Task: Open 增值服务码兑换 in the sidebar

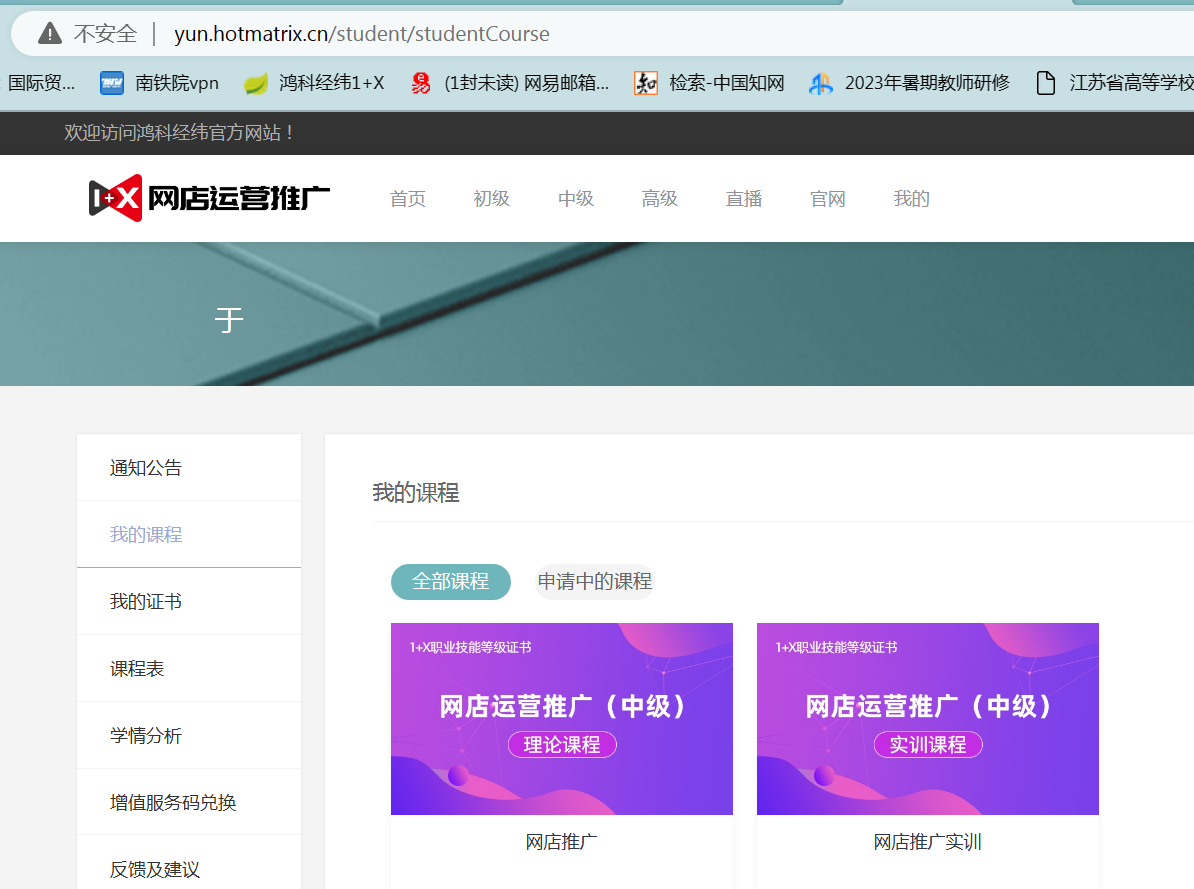Action: [189, 802]
